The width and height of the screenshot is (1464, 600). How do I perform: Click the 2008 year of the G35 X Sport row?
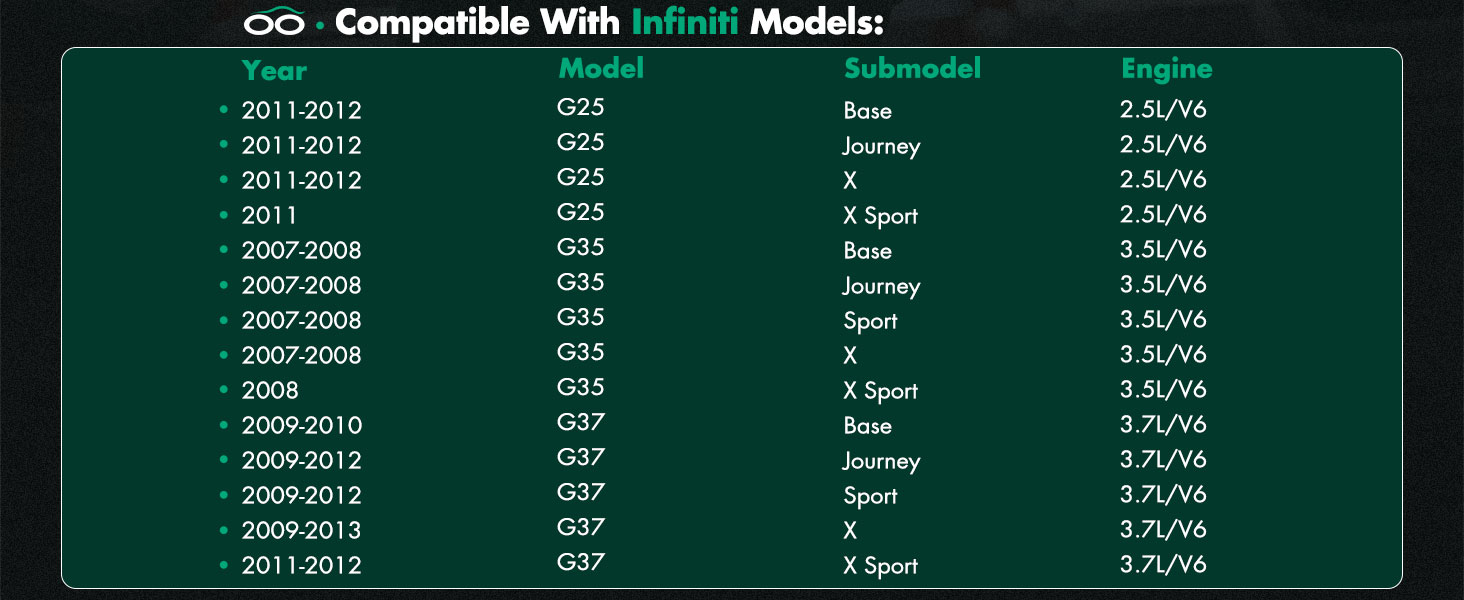270,390
